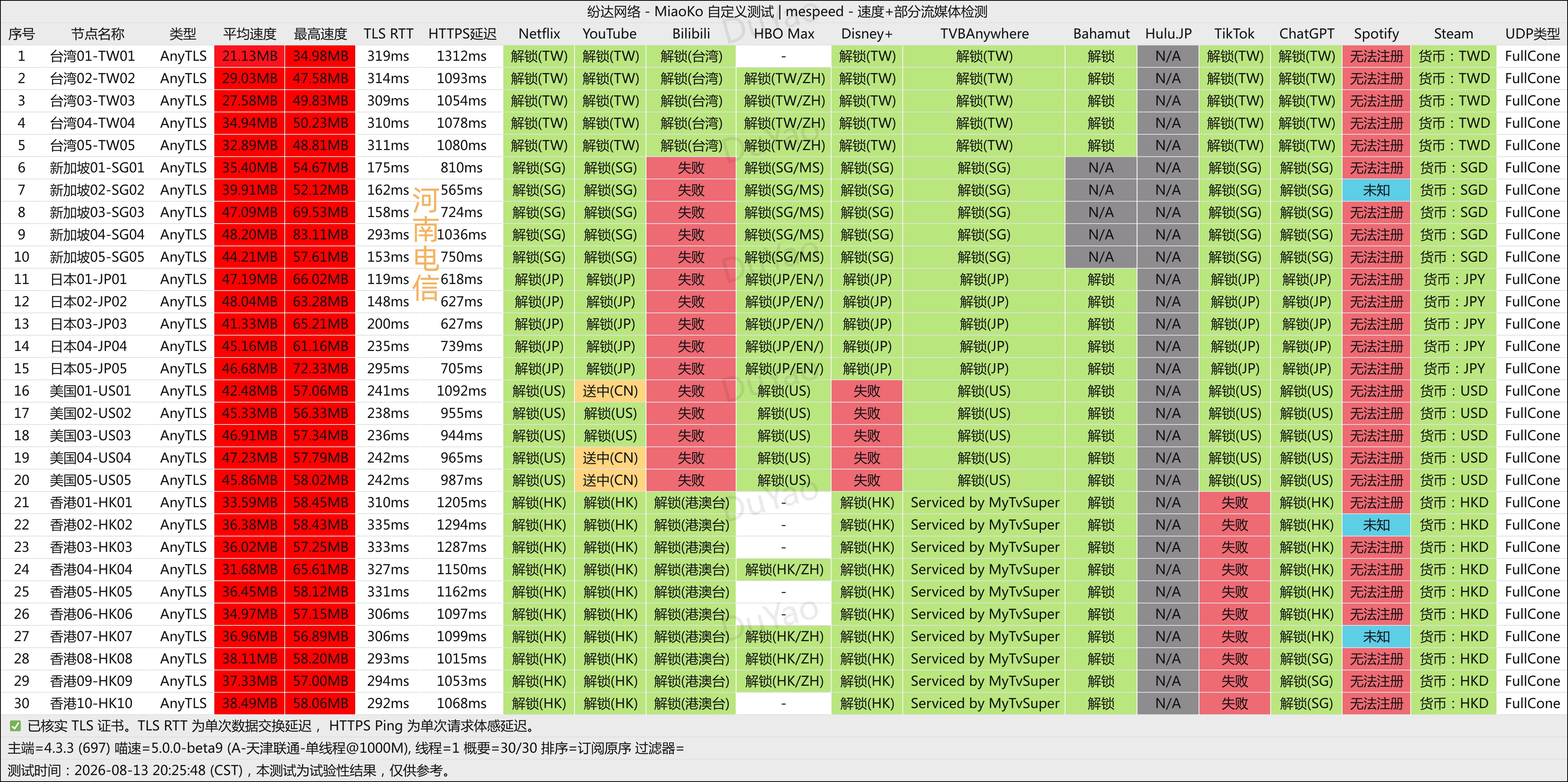Select node name 香港04-HK04
The height and width of the screenshot is (782, 1568).
click(x=91, y=570)
